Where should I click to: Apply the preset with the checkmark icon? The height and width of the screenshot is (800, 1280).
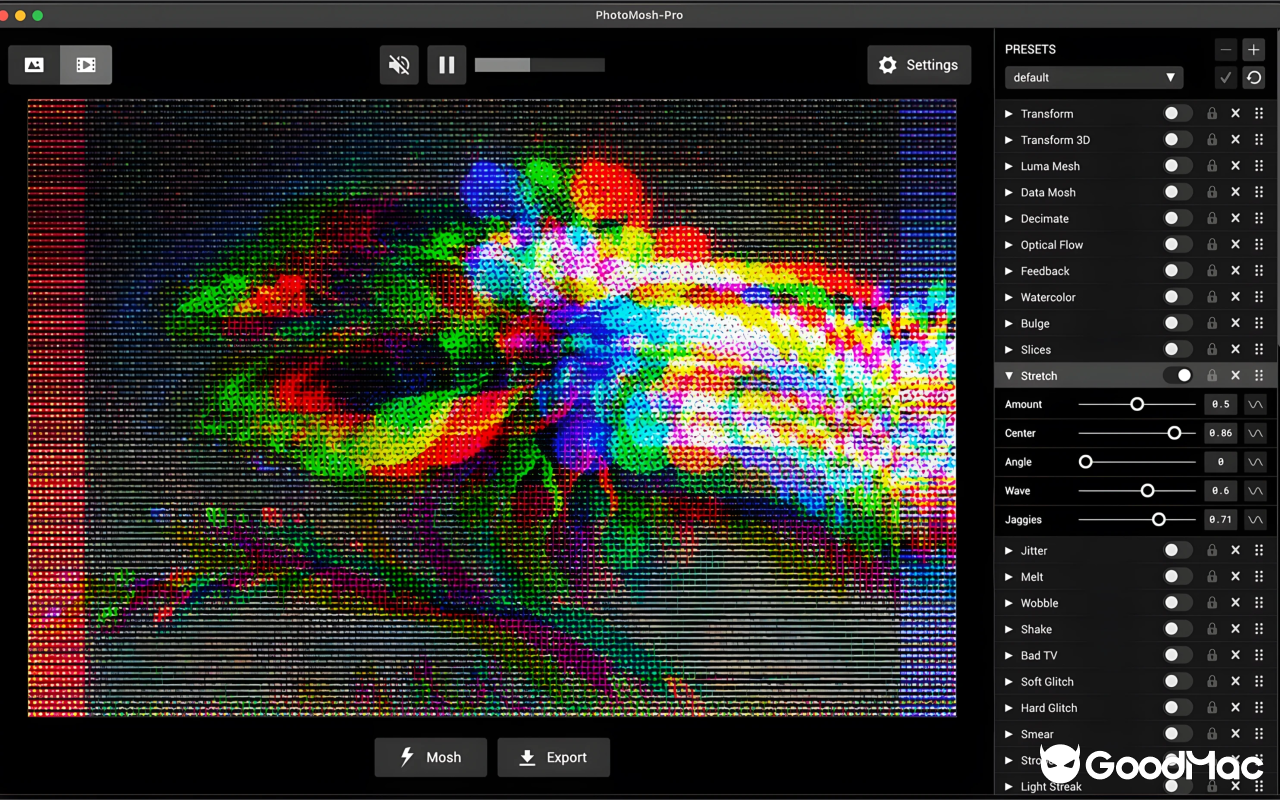(x=1225, y=77)
